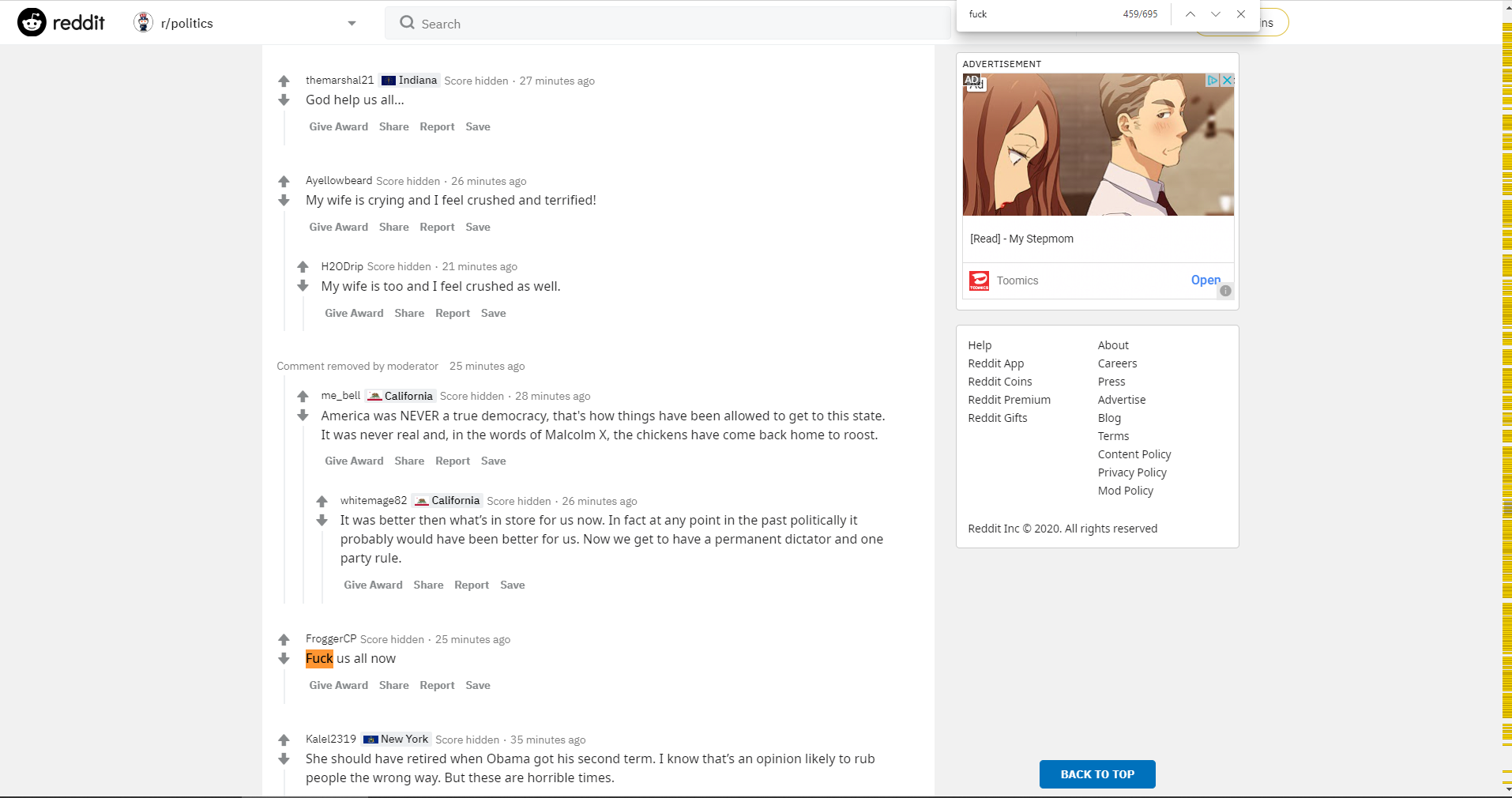
Task: Save FroggerCP's comment
Action: coord(478,685)
